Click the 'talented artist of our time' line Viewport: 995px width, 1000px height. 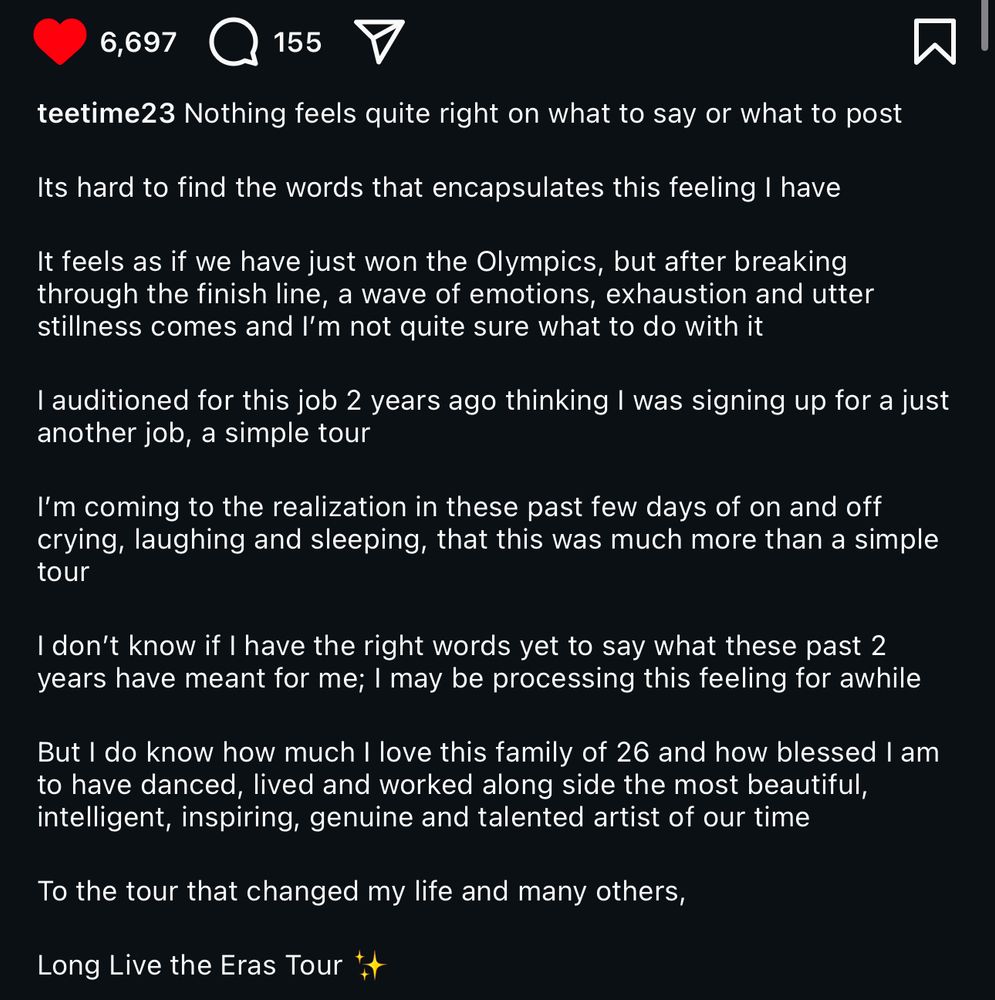pos(424,818)
